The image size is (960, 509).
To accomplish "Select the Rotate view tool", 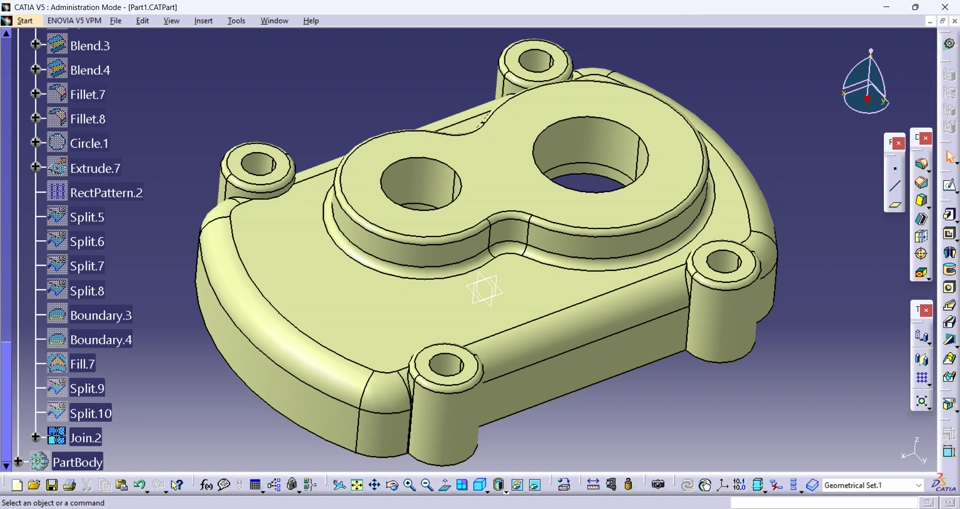I will (392, 485).
